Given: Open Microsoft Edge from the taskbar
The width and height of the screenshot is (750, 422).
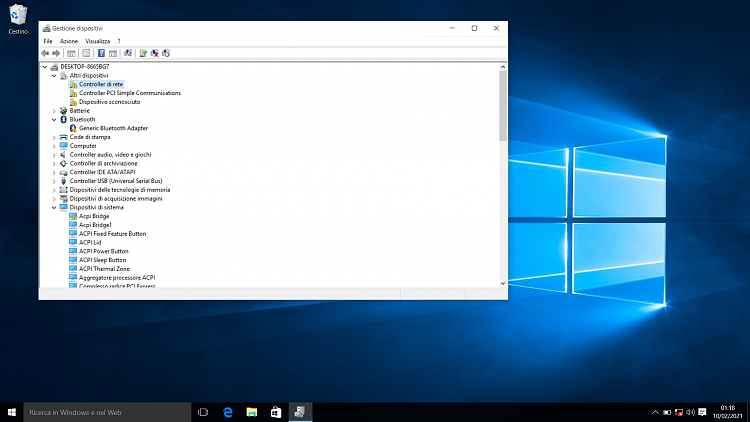Looking at the screenshot, I should pos(228,412).
